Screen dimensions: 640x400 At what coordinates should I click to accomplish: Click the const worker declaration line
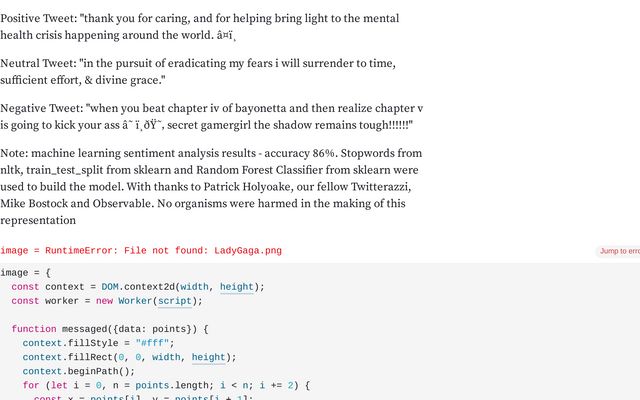coord(107,301)
